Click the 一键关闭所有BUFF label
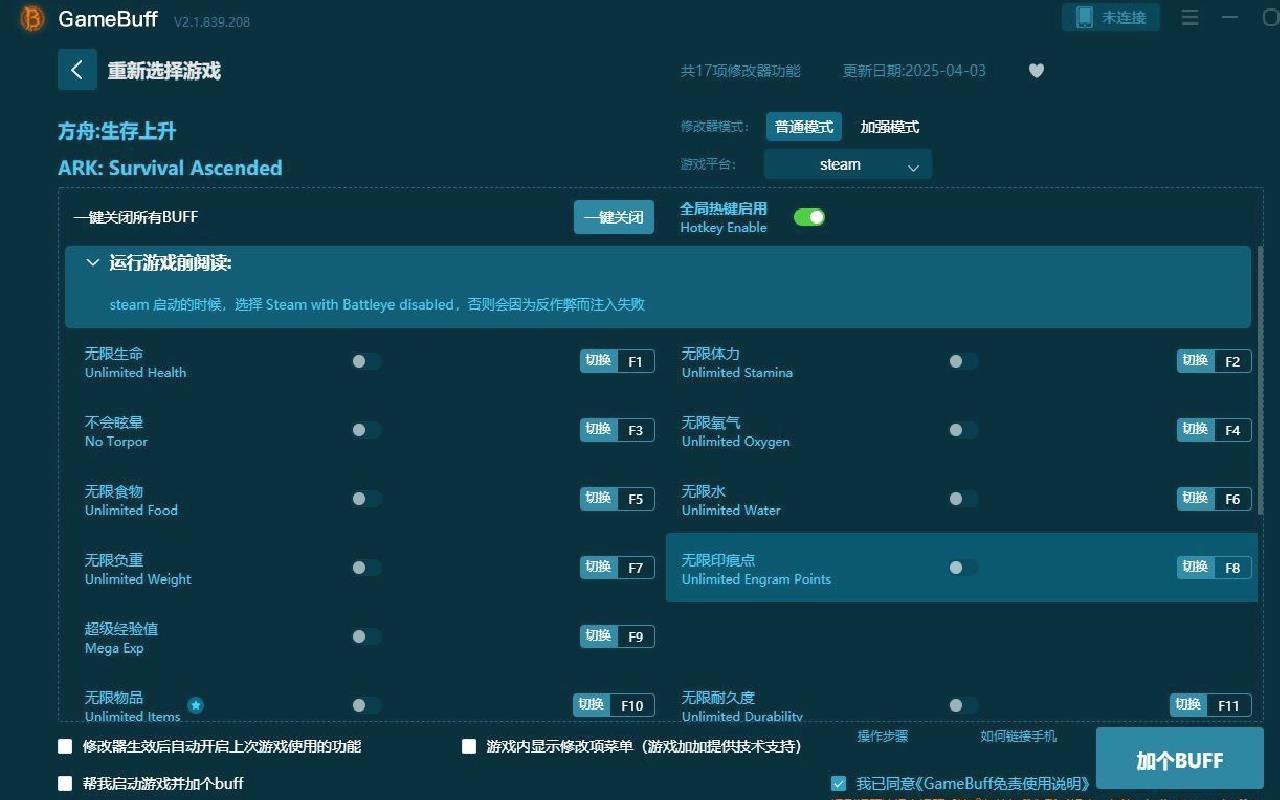 (x=135, y=217)
